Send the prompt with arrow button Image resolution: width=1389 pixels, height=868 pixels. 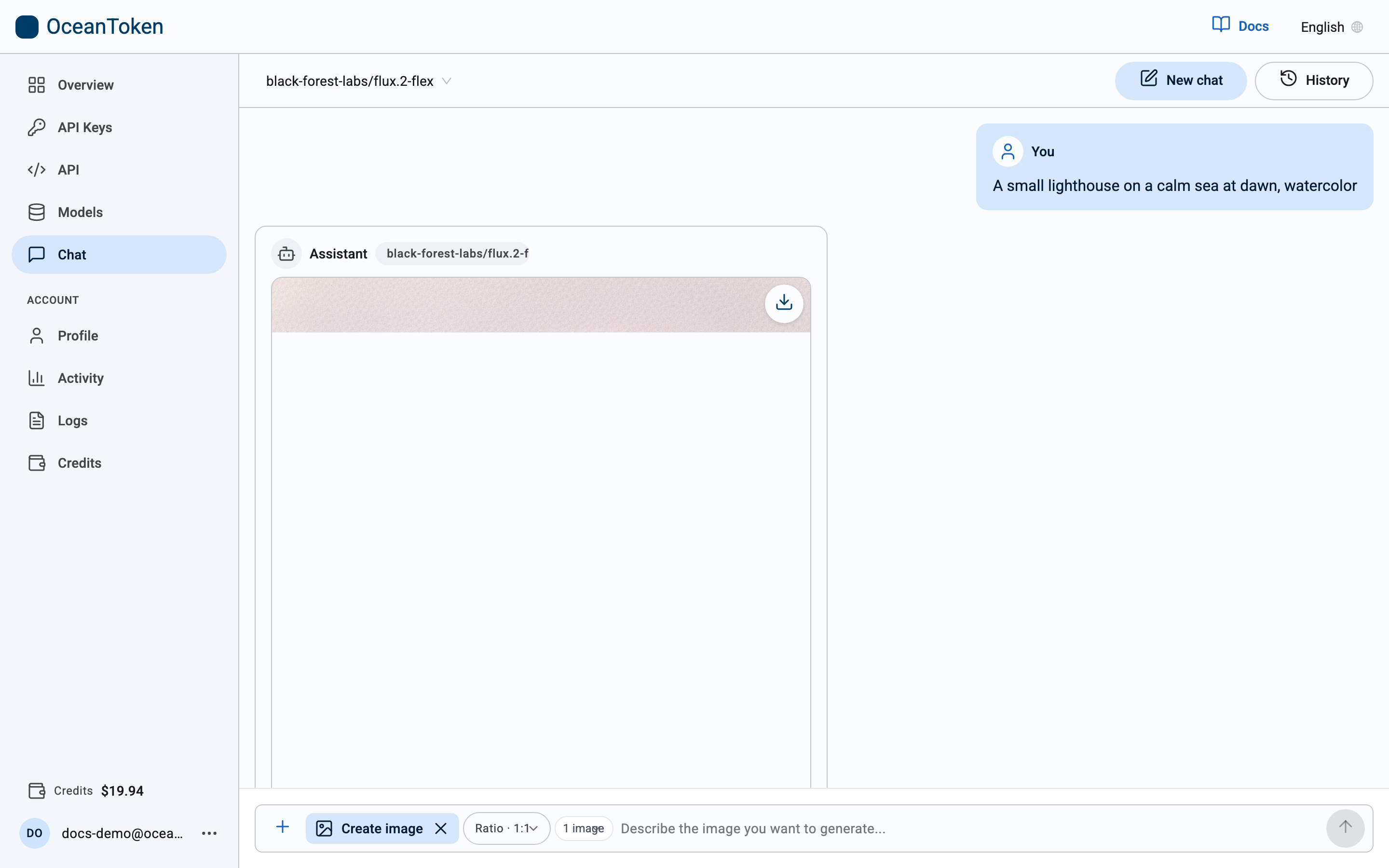pyautogui.click(x=1345, y=828)
